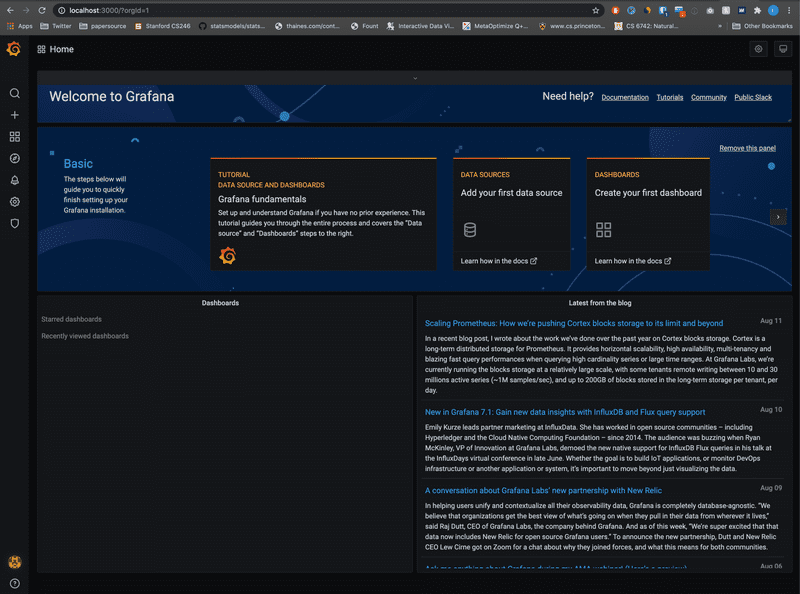Bookmark page with the star icon
Image resolution: width=800 pixels, height=594 pixels.
(595, 10)
